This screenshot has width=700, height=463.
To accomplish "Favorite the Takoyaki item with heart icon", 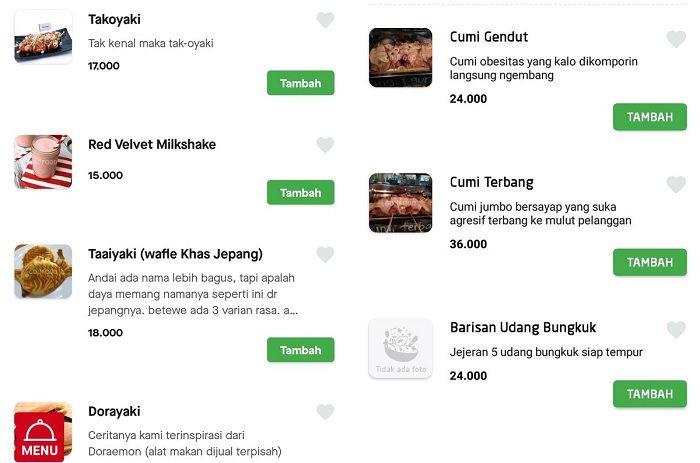I will coord(325,20).
